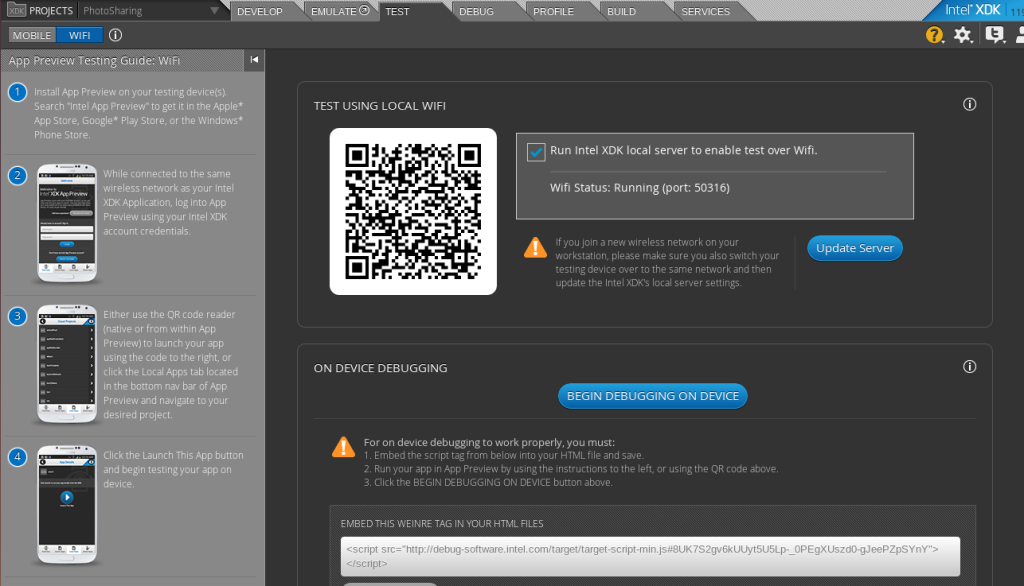Select the WIFI testing mode
Screen dimensions: 1024x586
79,35
